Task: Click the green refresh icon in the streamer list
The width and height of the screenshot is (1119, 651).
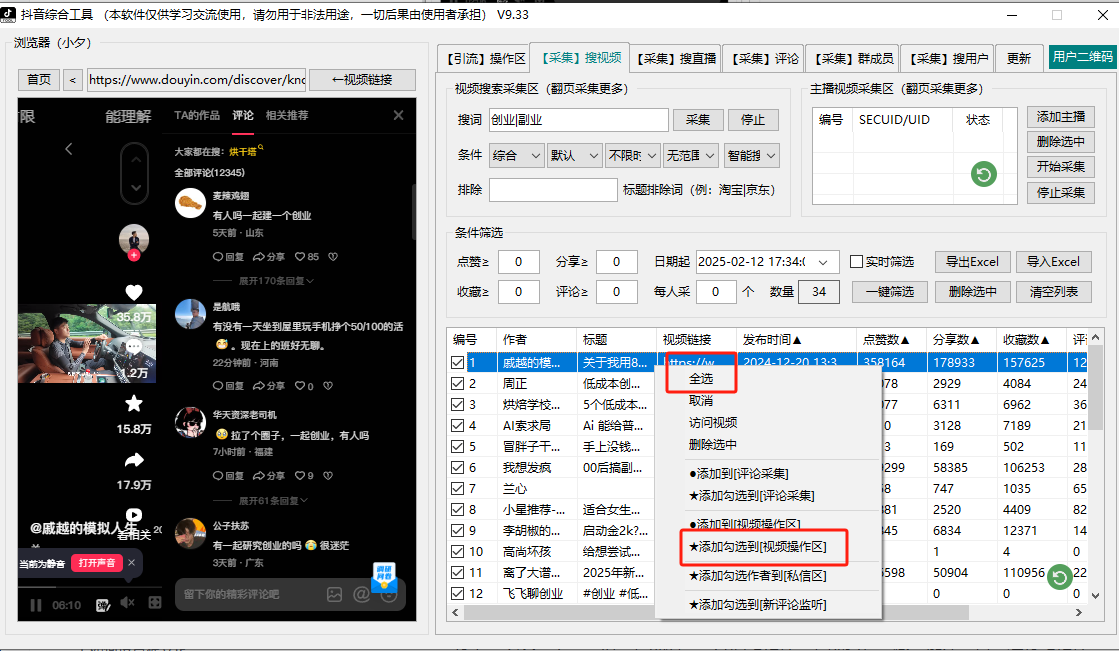Action: pos(983,175)
